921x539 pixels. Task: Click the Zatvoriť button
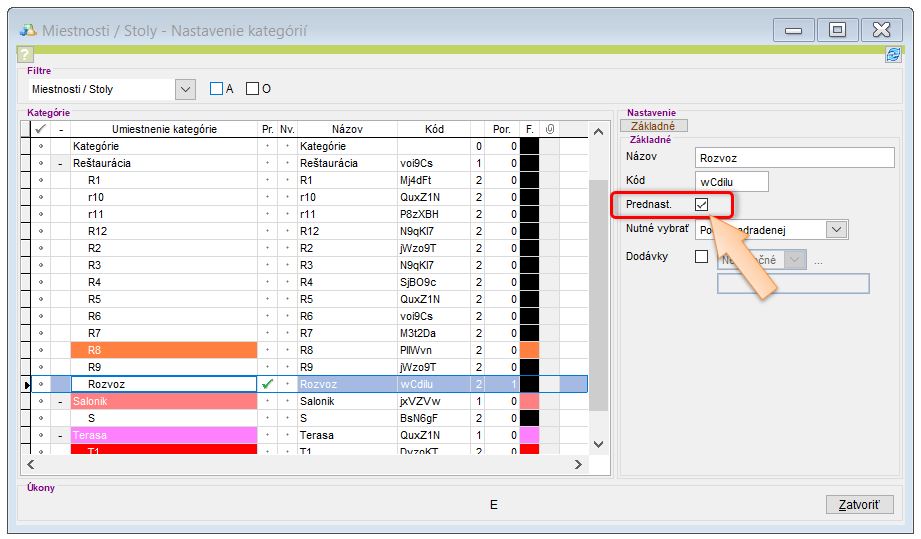(x=859, y=504)
